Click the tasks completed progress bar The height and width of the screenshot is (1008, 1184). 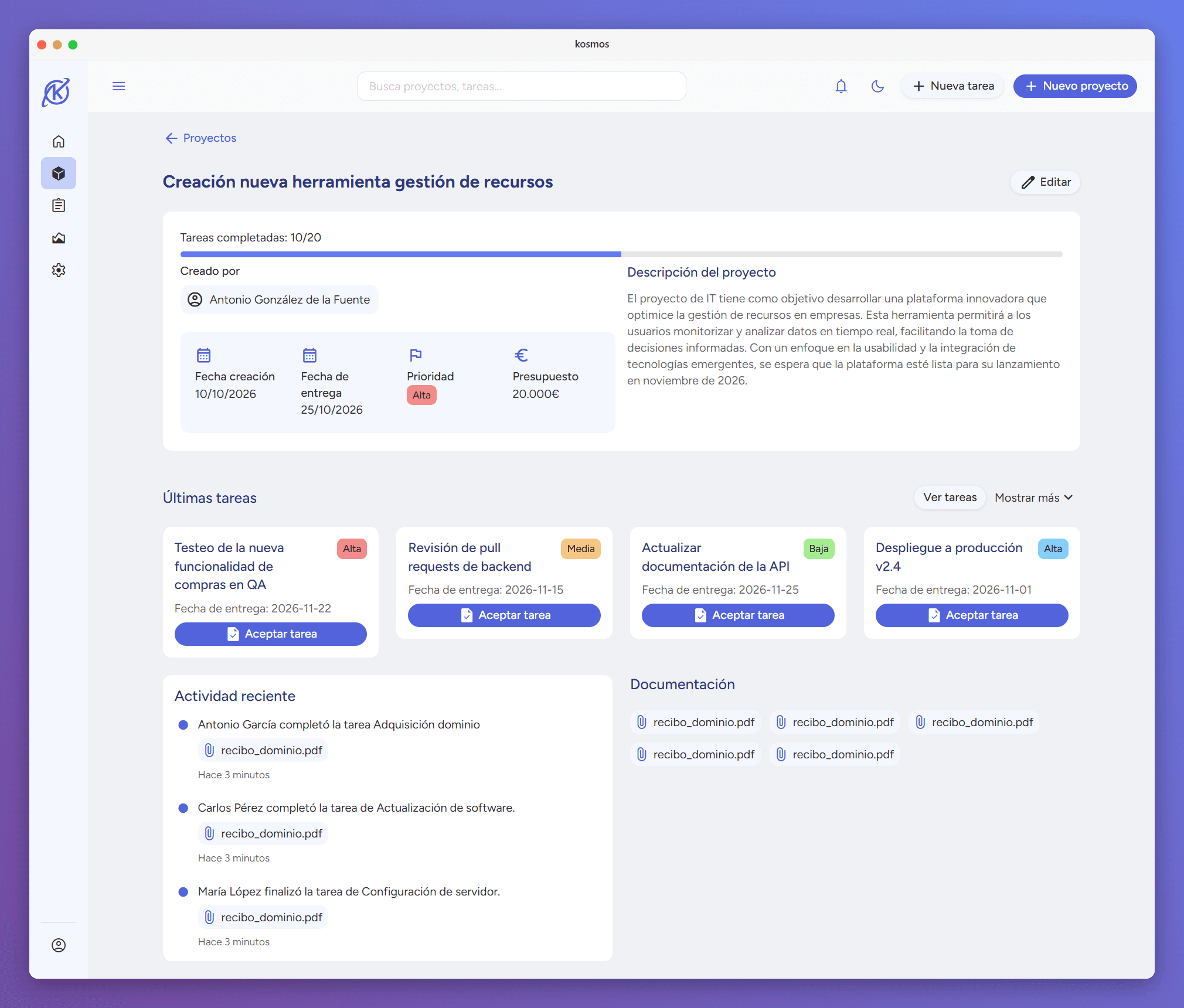coord(621,254)
